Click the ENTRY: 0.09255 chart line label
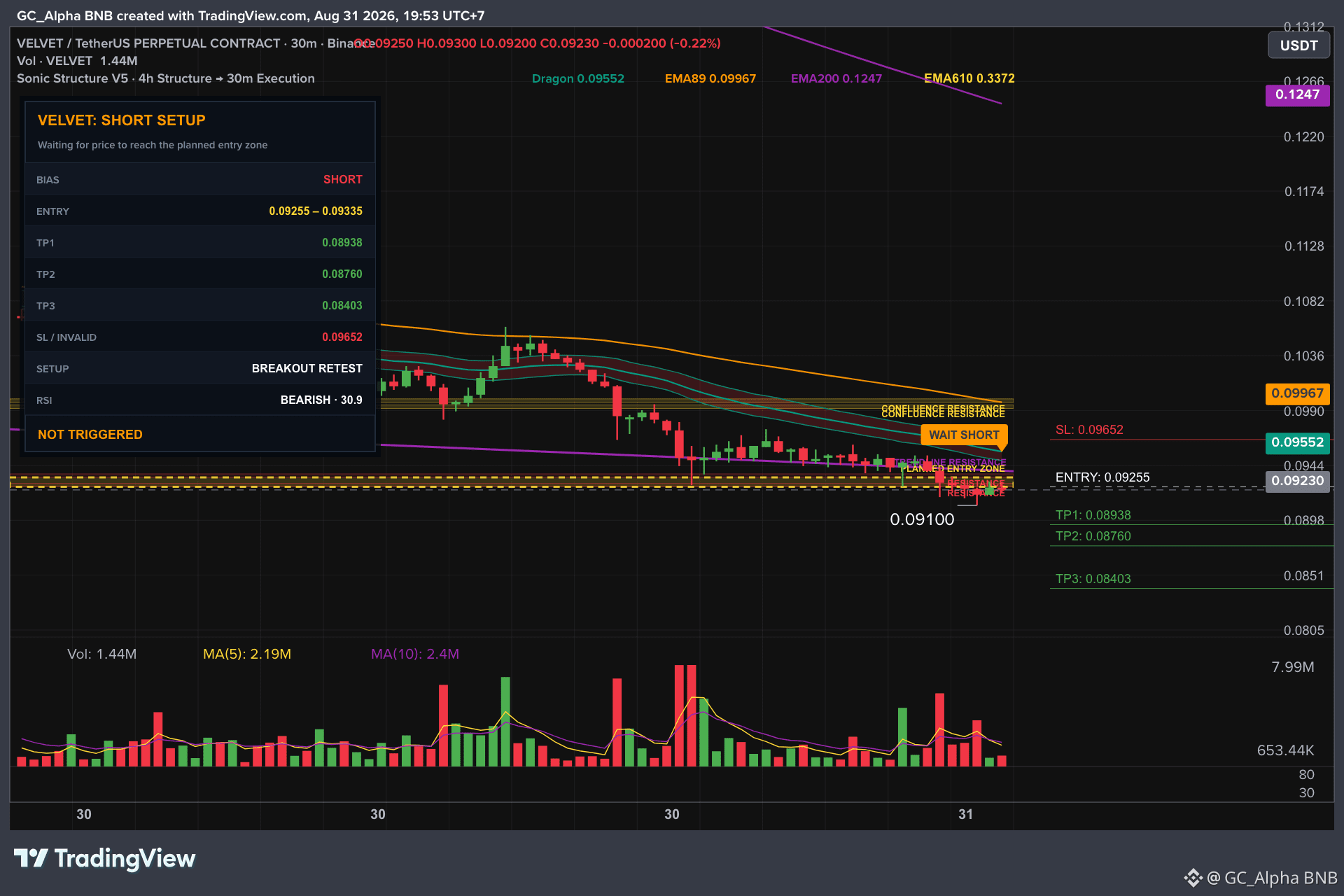 (1102, 477)
